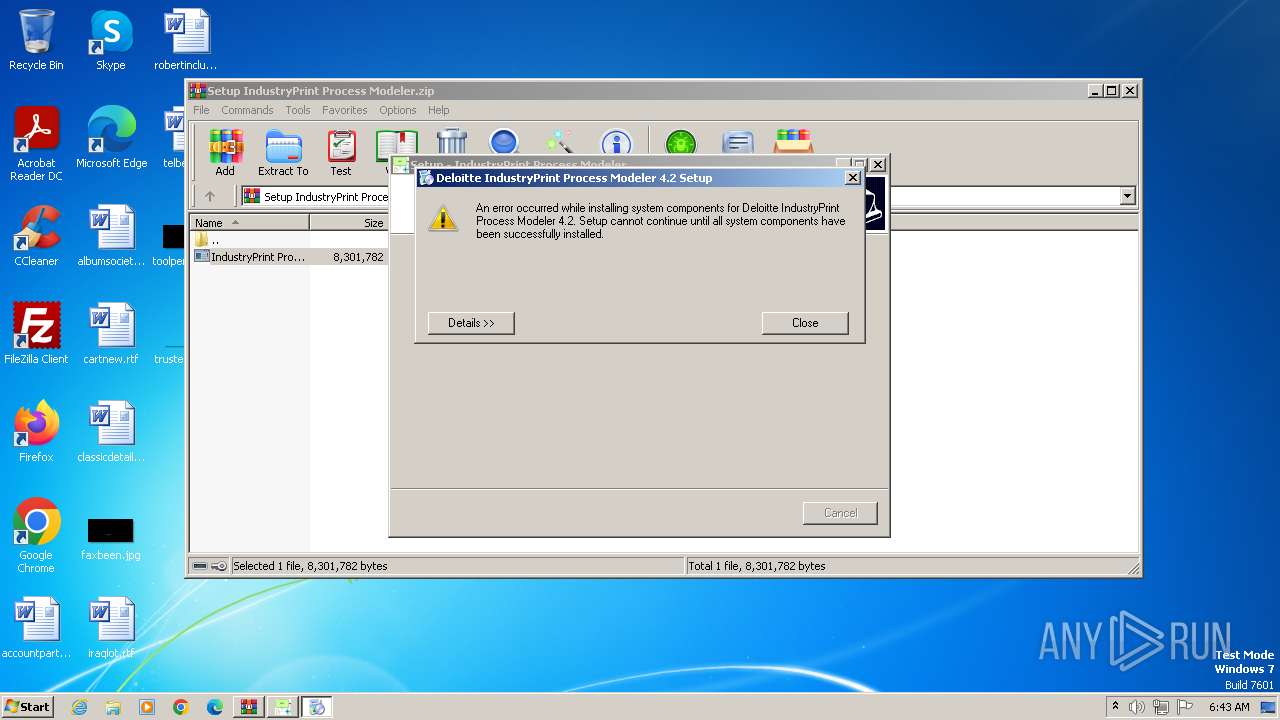Click the SFX books-in-box toolbar icon

(x=793, y=142)
